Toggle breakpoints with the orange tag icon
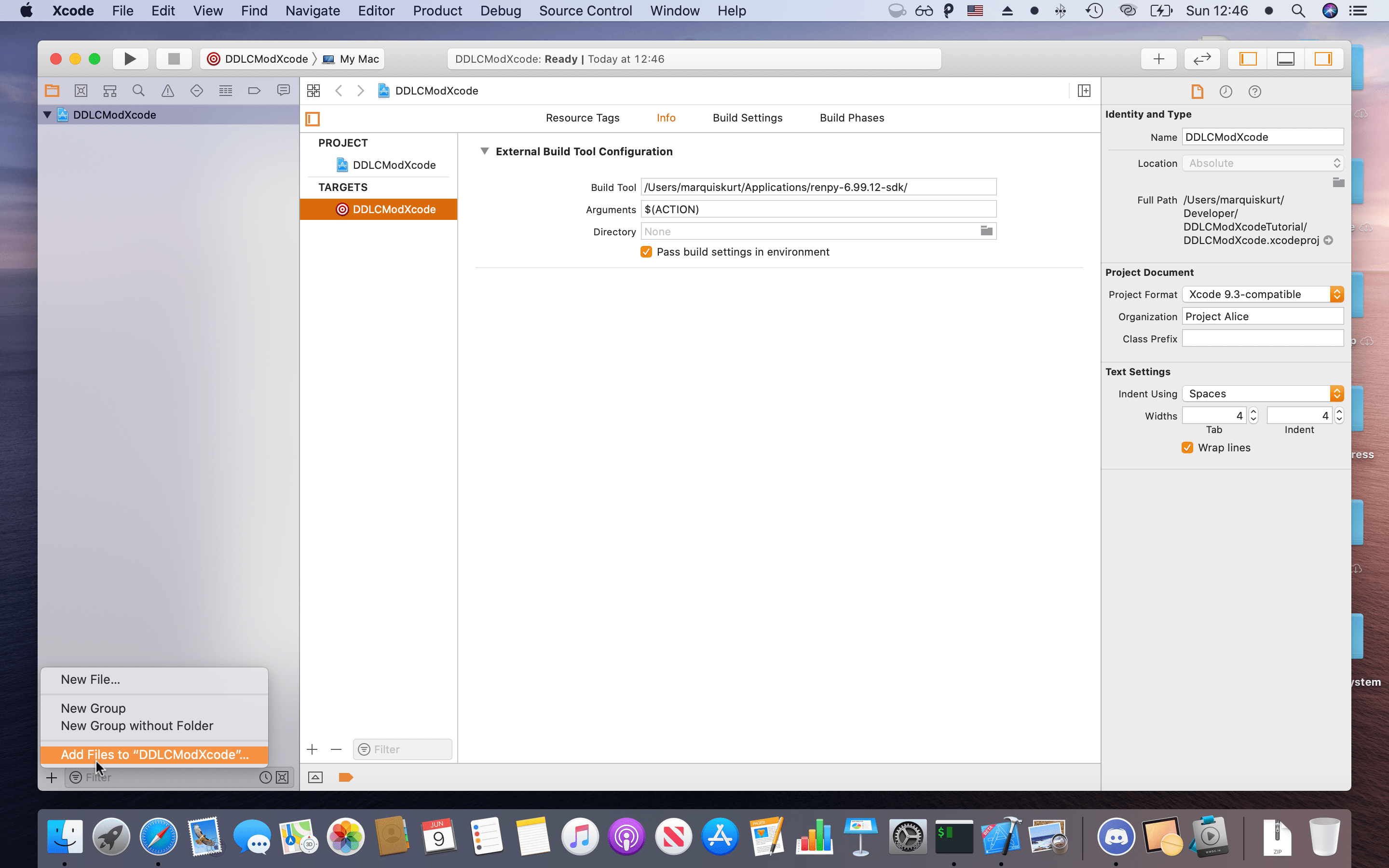Image resolution: width=1389 pixels, height=868 pixels. pos(345,777)
